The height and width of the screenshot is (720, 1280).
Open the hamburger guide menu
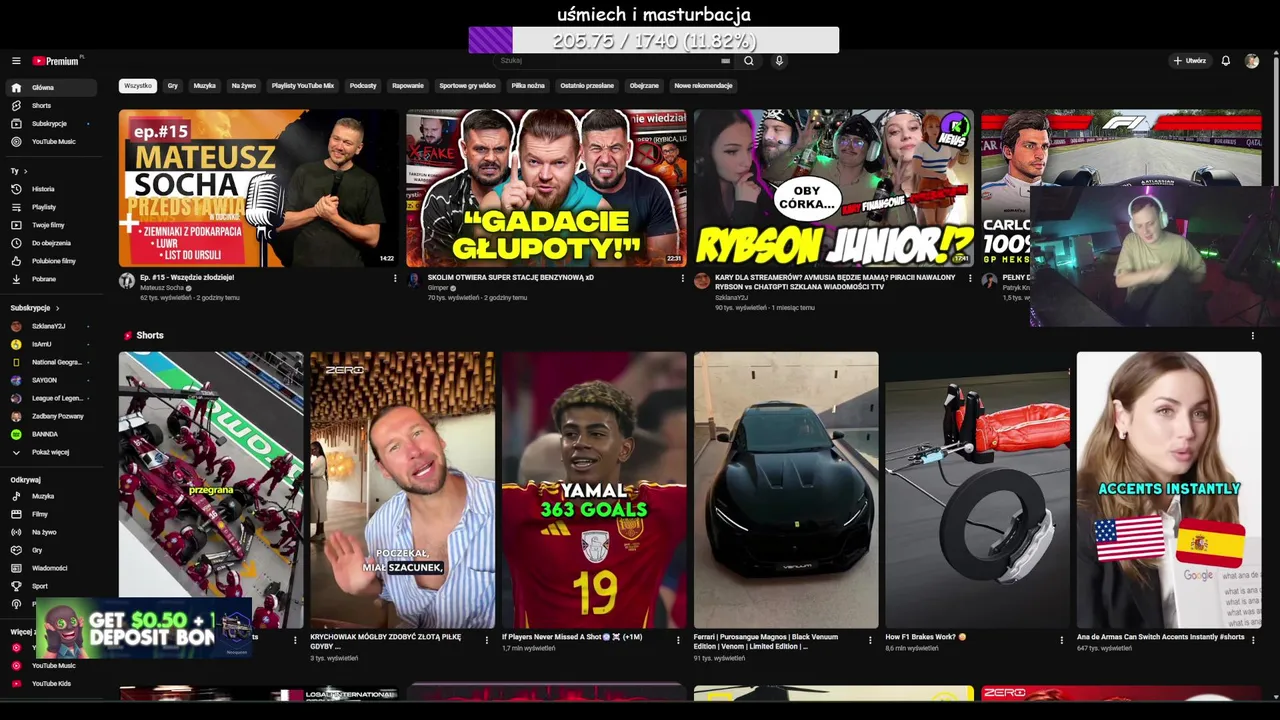(16, 61)
